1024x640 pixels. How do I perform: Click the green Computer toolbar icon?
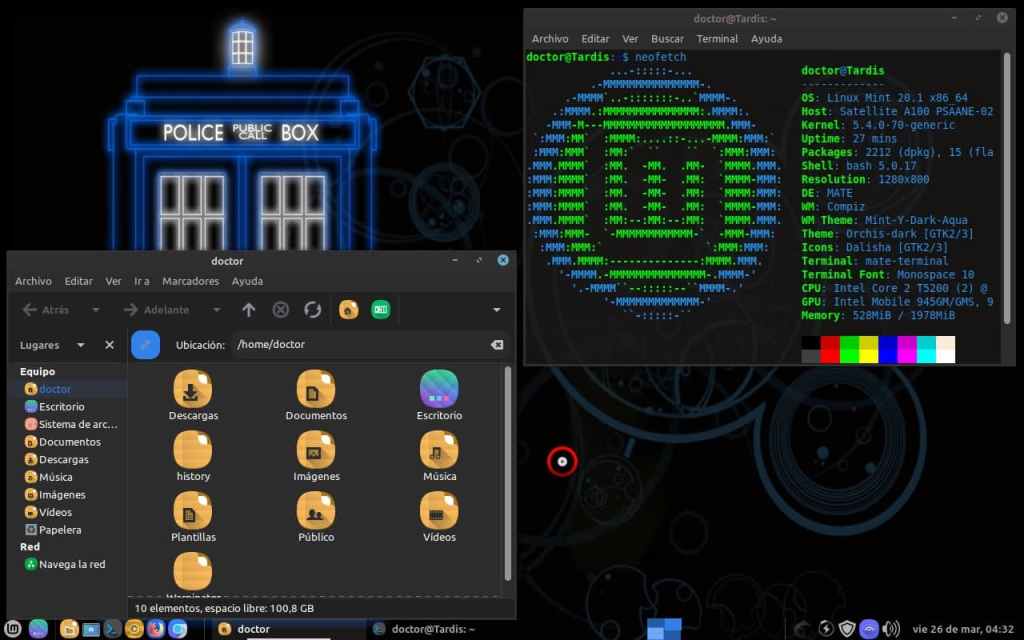point(380,310)
